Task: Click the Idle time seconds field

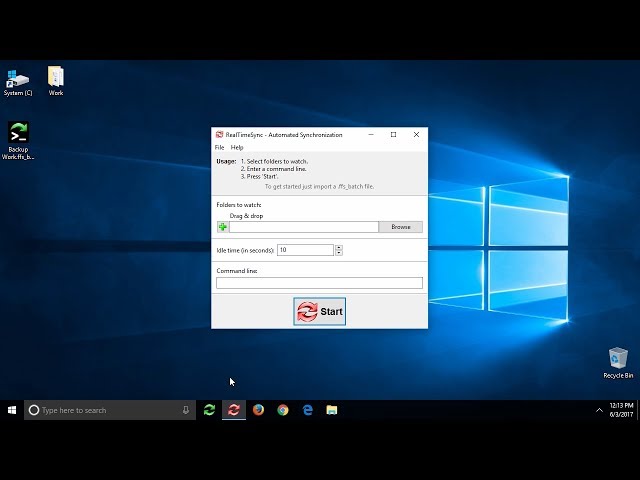Action: tap(305, 250)
